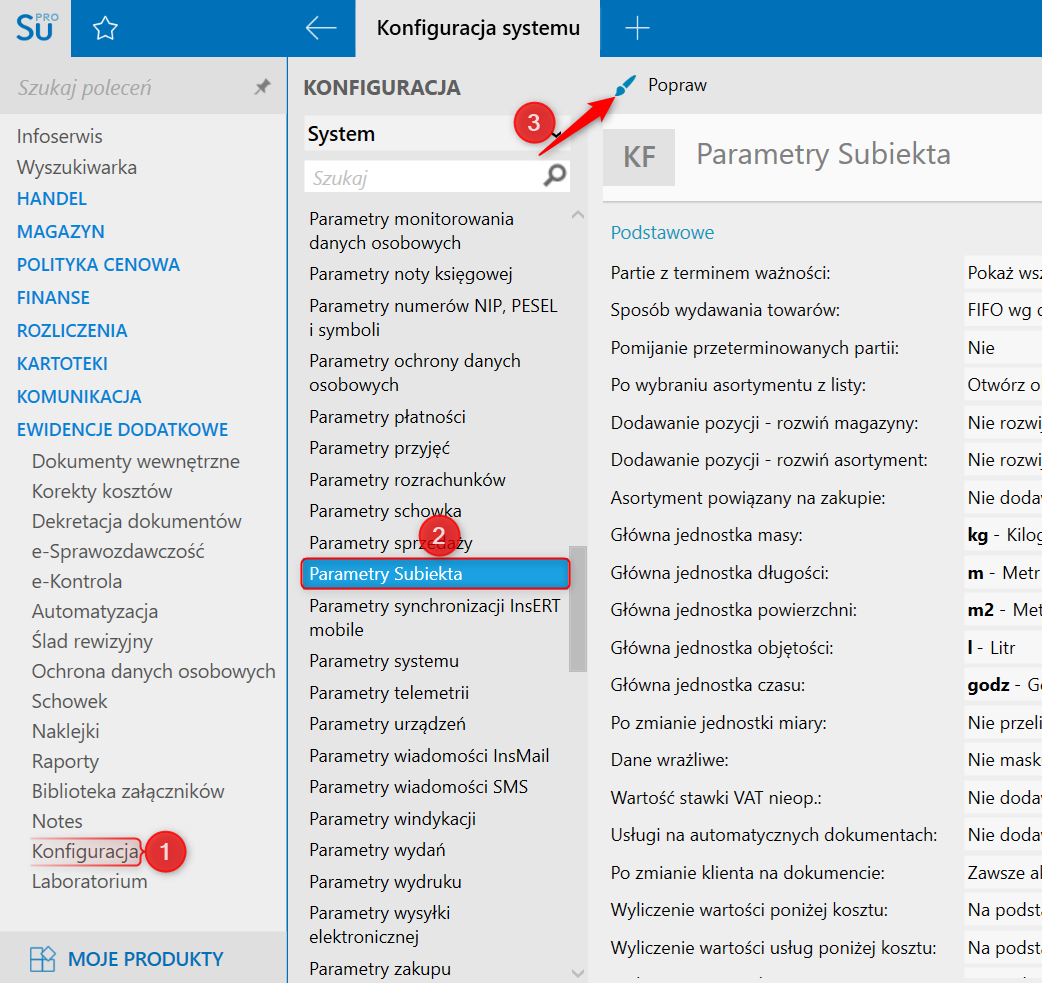Click the Moje Produkty boxes icon

pos(42,959)
